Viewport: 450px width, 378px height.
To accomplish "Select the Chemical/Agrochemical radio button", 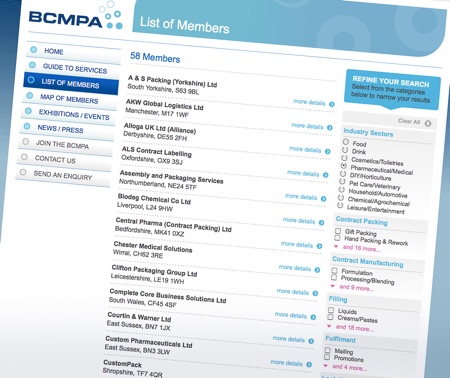I will 341,197.
